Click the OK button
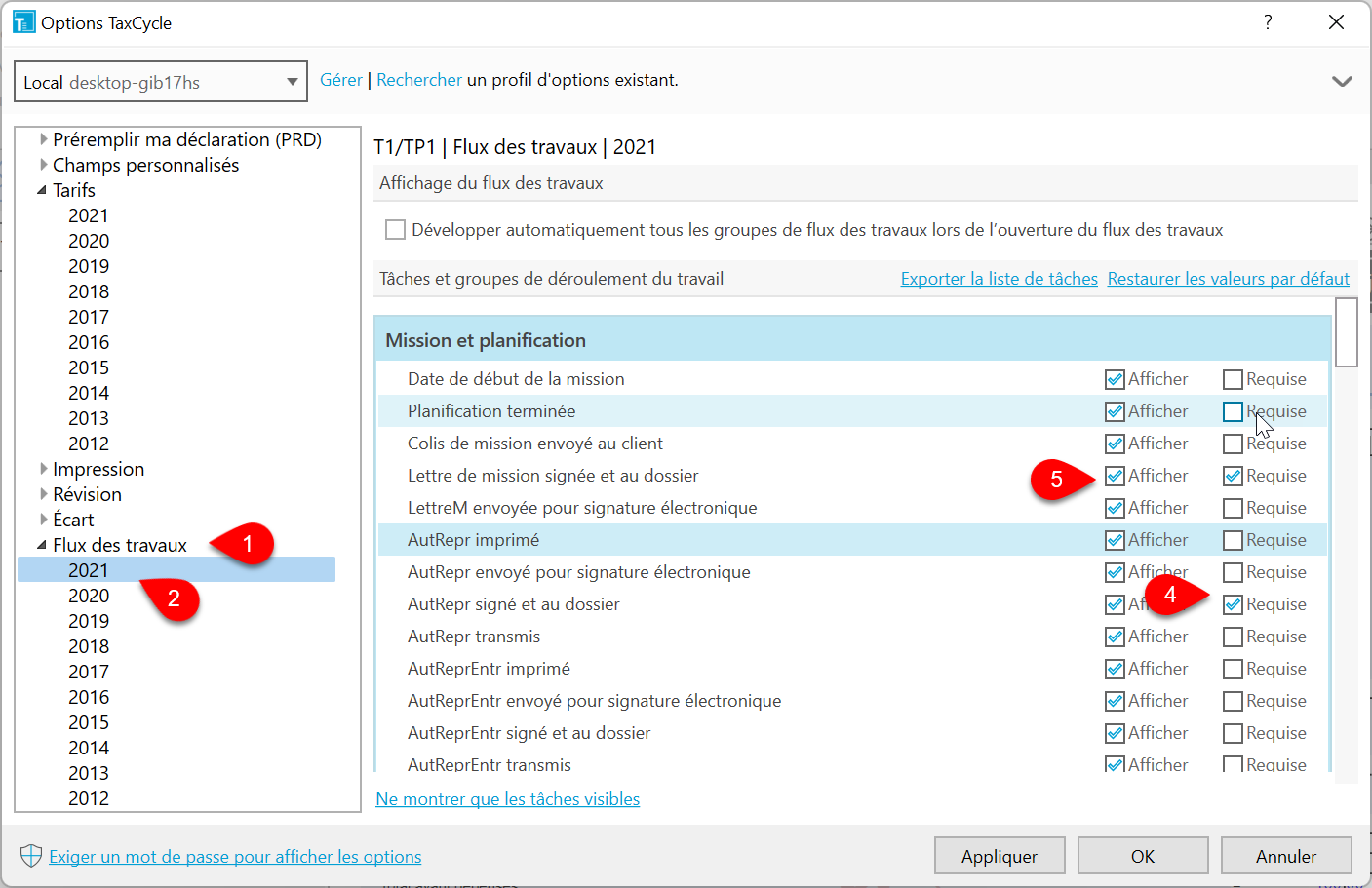Image resolution: width=1372 pixels, height=888 pixels. pyautogui.click(x=1143, y=856)
